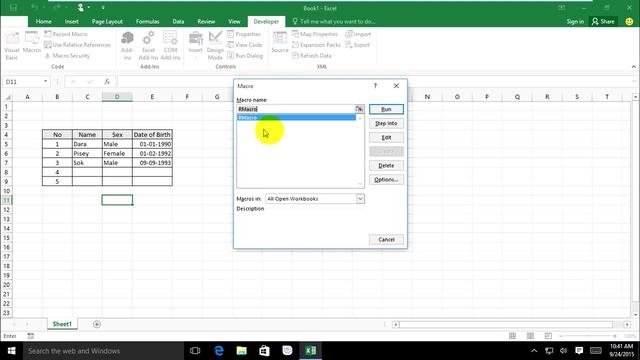Run the selected macro
640x360 pixels.
(386, 109)
